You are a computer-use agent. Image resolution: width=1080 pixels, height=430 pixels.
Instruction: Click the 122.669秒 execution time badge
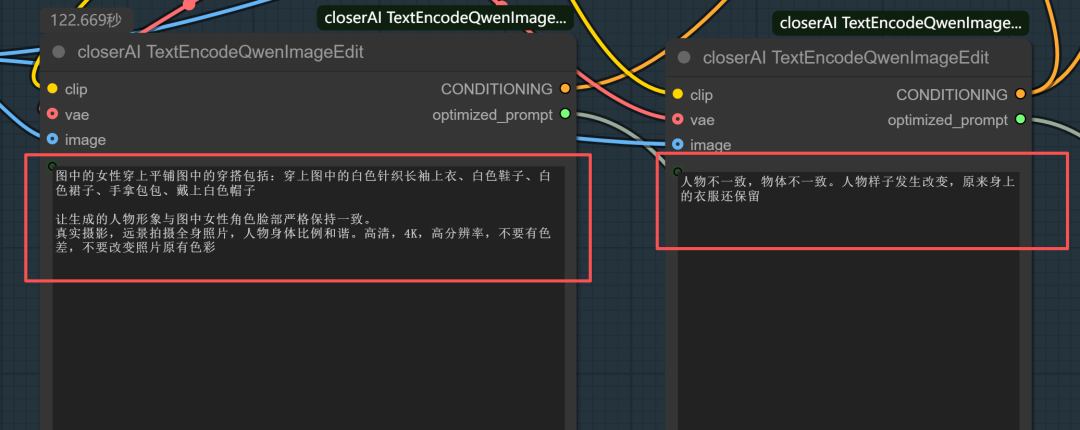(x=86, y=21)
